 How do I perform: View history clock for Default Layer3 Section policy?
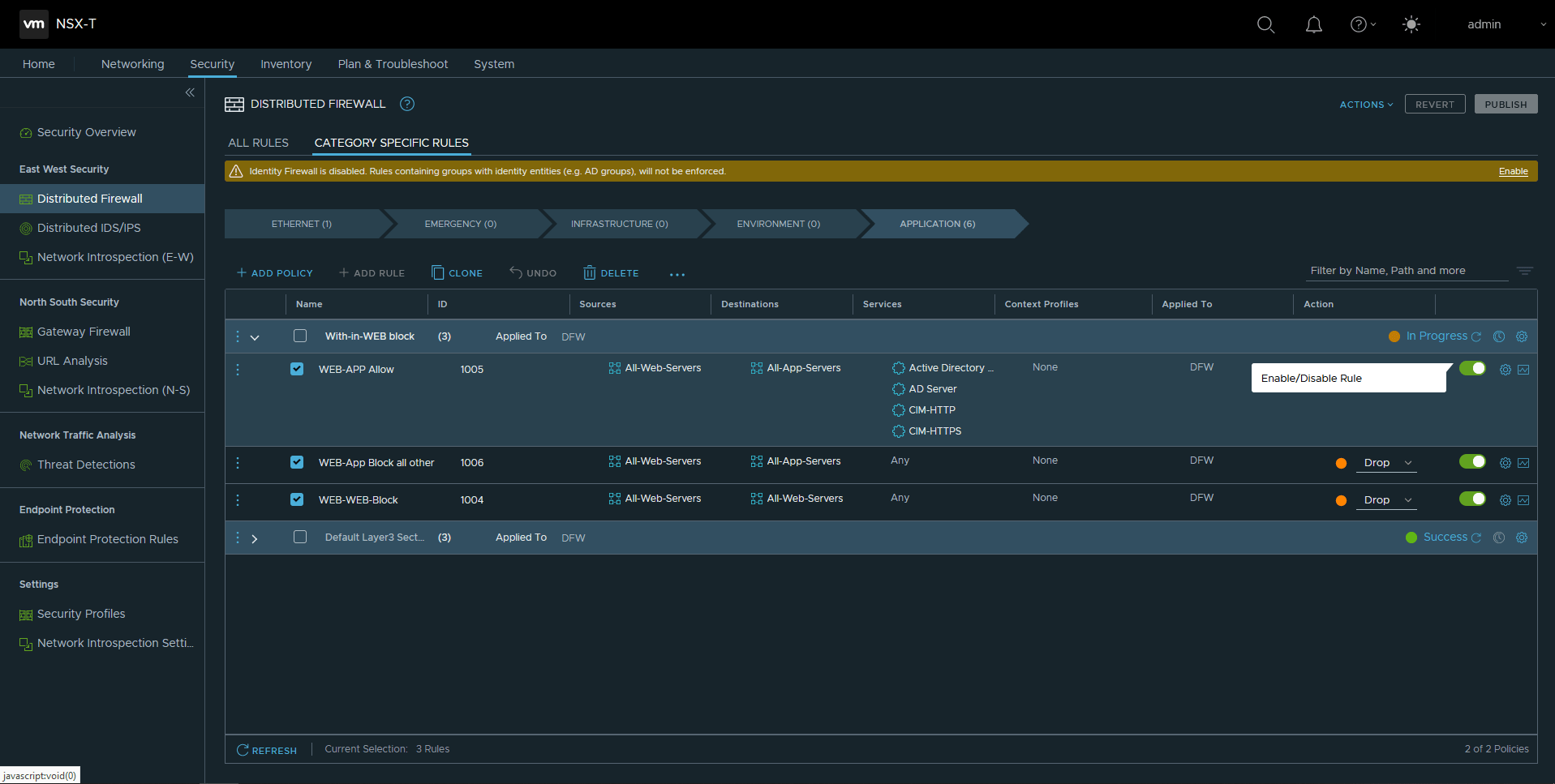tap(1499, 538)
